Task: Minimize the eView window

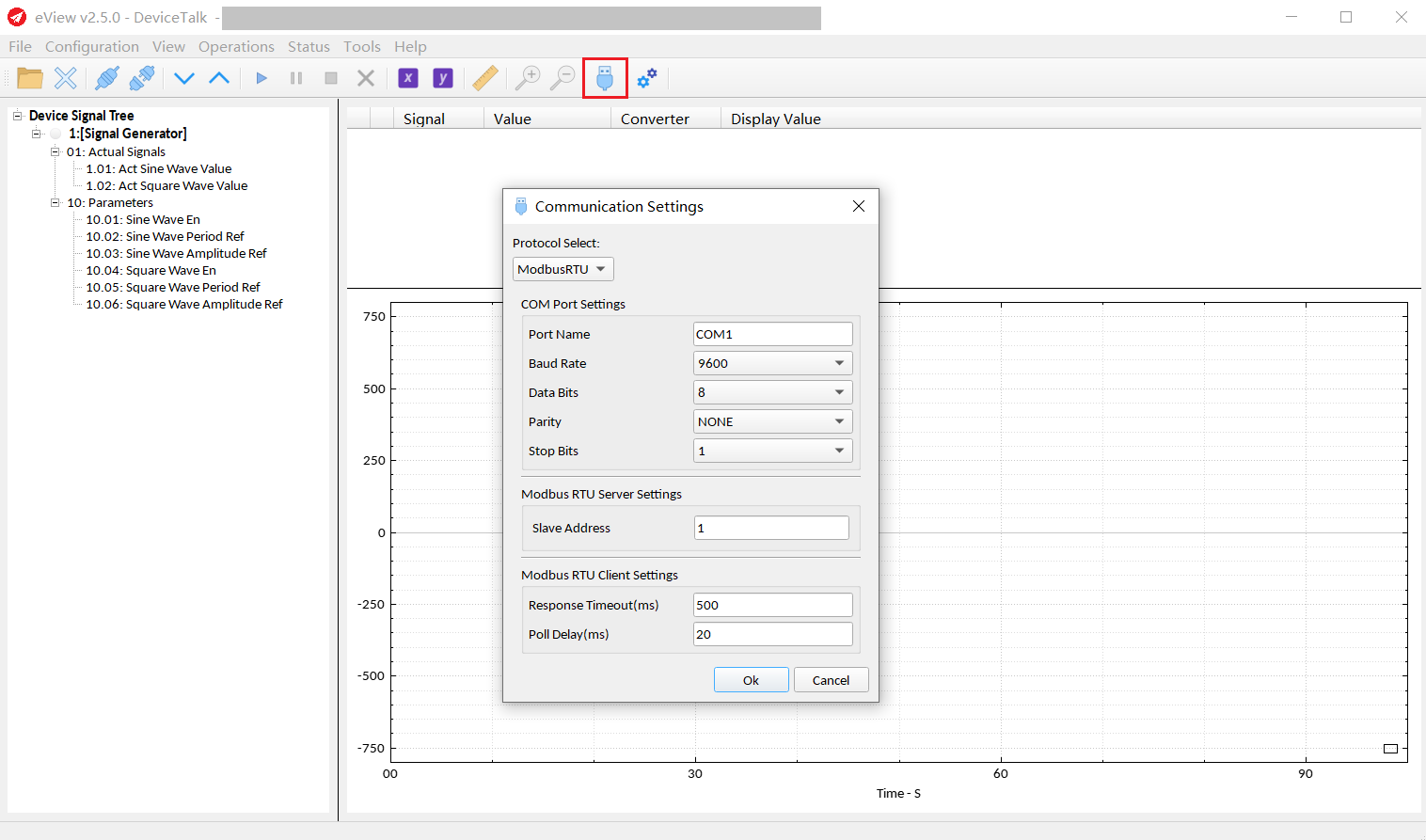Action: 1291,17
